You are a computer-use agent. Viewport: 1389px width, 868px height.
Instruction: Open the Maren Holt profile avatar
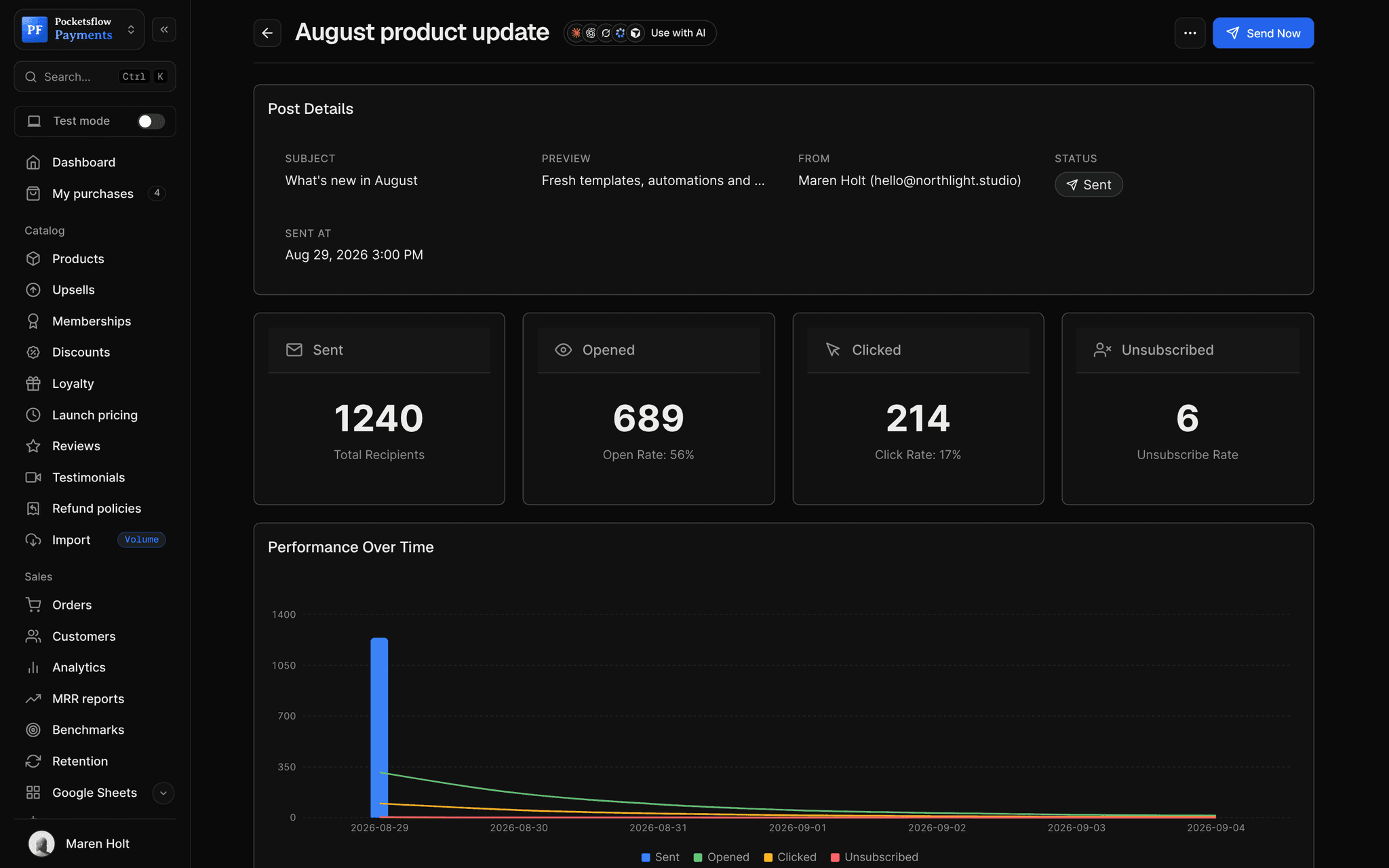41,844
